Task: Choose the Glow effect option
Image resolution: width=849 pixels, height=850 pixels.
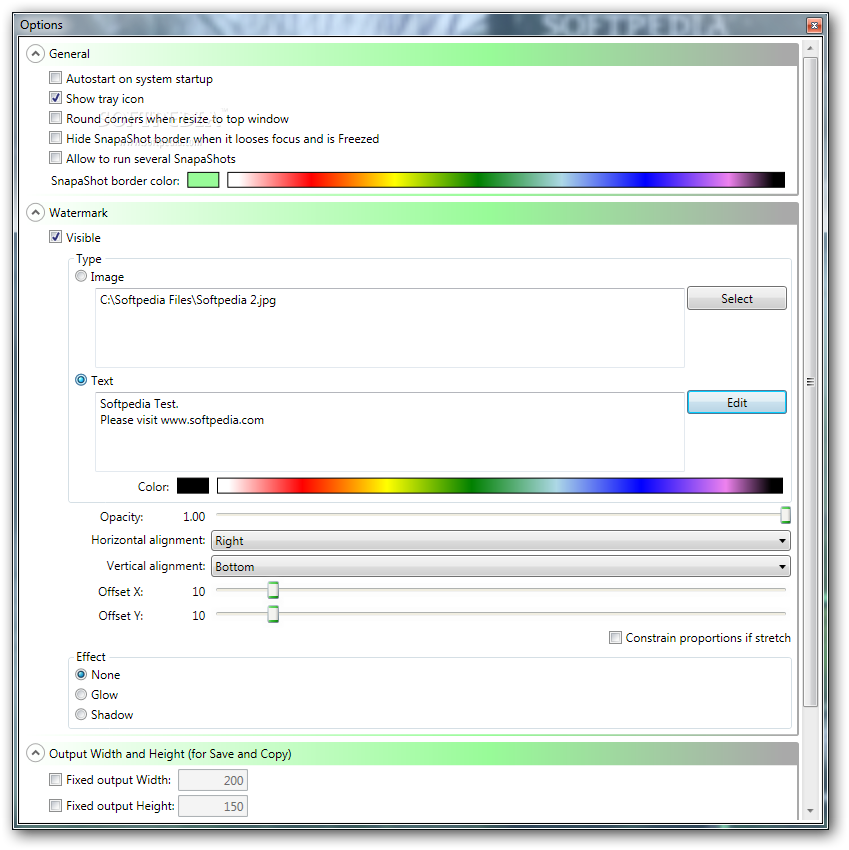Action: [x=81, y=695]
